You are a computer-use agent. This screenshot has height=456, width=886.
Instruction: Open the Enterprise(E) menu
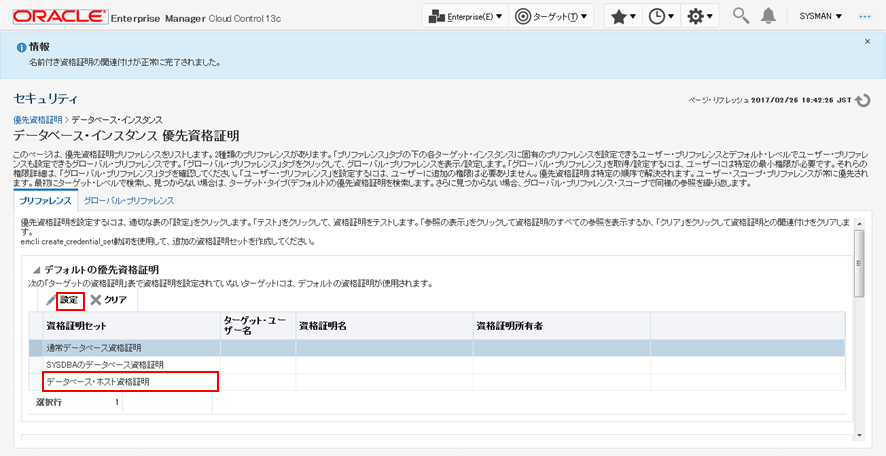[466, 17]
